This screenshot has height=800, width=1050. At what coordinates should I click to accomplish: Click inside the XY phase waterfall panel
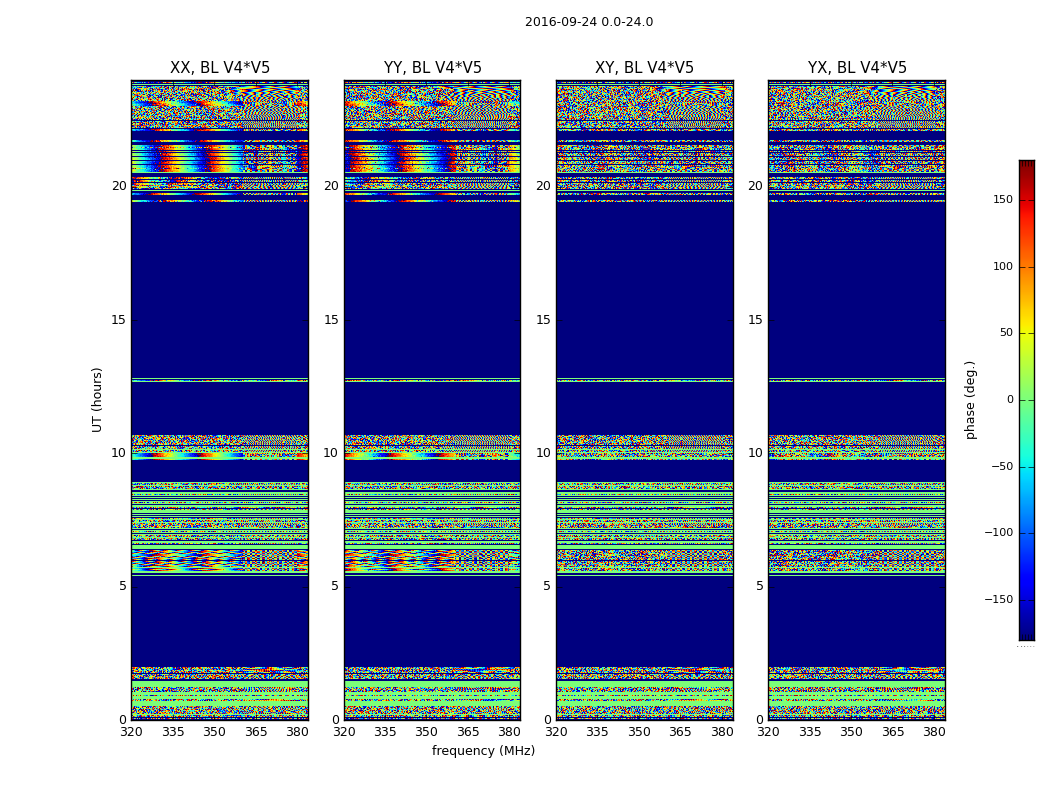pos(644,300)
